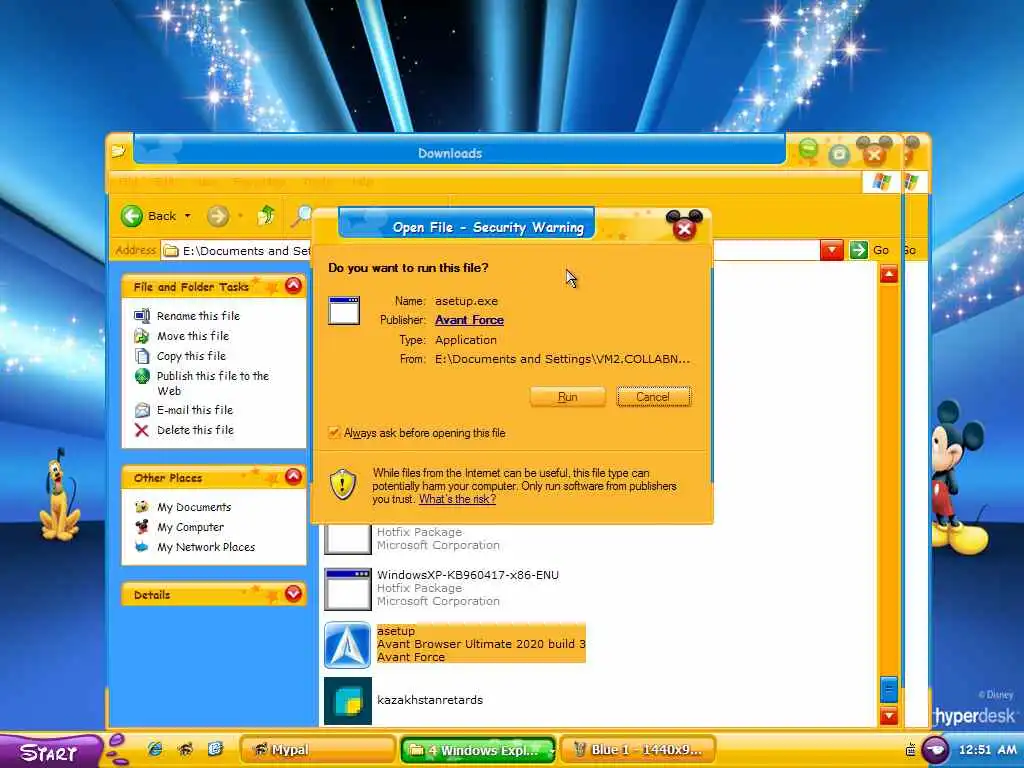Screen dimensions: 1024x768
Task: Launch Internet Explorer from quick launch
Action: [155, 749]
